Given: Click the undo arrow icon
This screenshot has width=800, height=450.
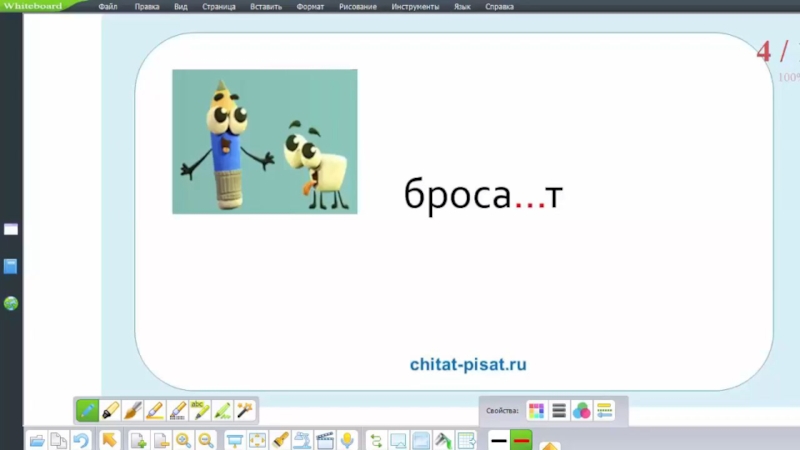Looking at the screenshot, I should coord(82,440).
